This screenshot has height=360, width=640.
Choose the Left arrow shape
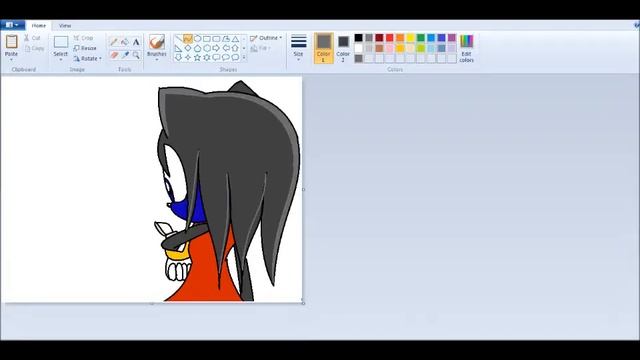click(226, 48)
